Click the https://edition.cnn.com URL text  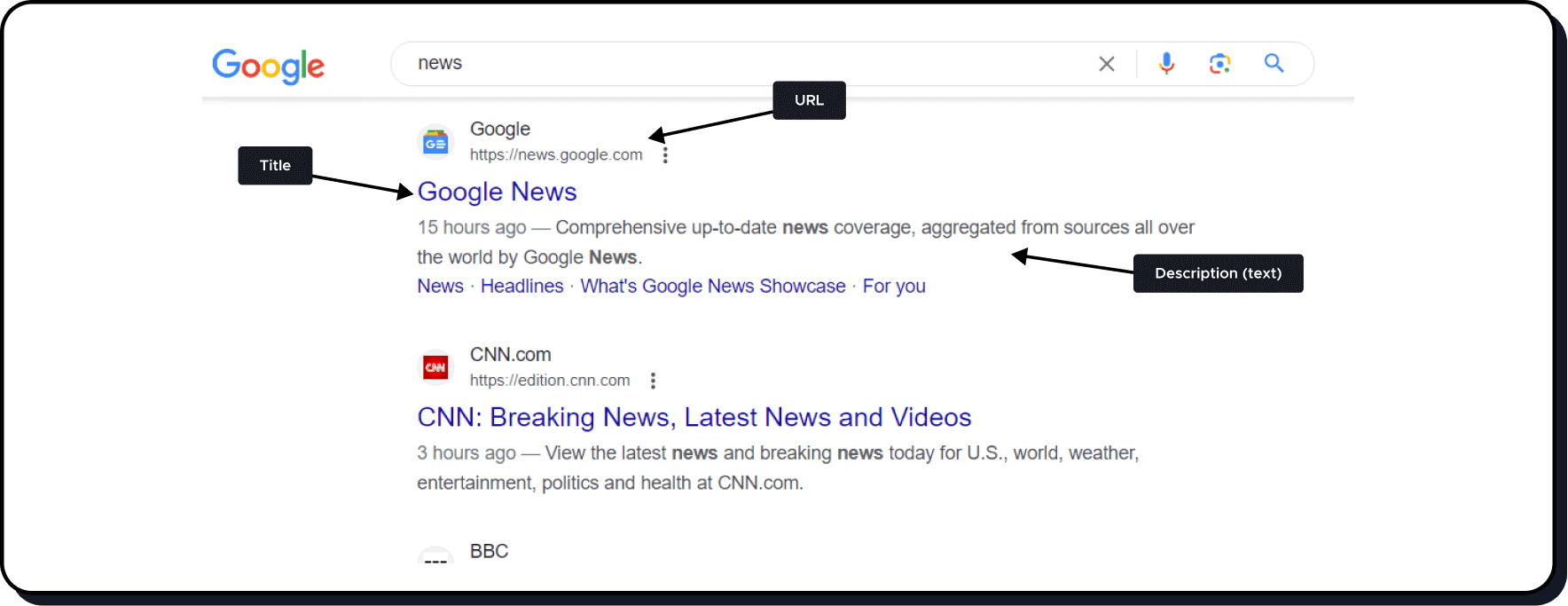[550, 381]
